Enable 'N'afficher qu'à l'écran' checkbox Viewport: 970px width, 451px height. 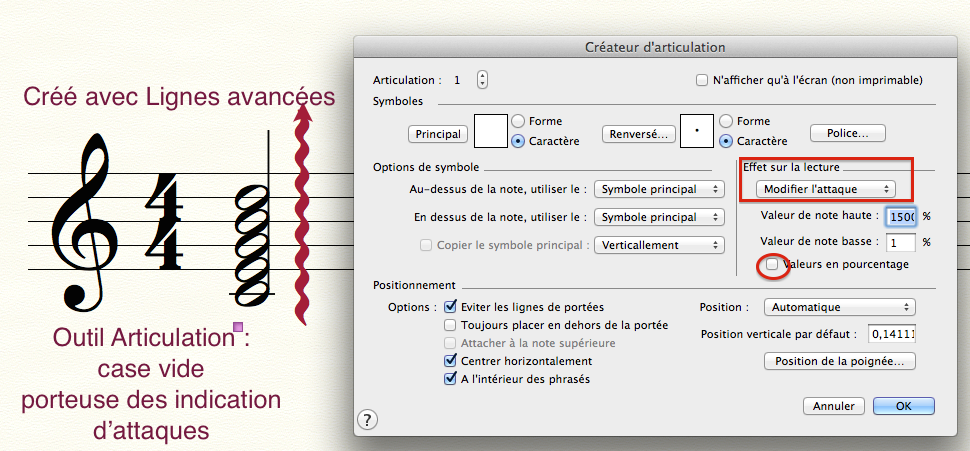[x=701, y=80]
